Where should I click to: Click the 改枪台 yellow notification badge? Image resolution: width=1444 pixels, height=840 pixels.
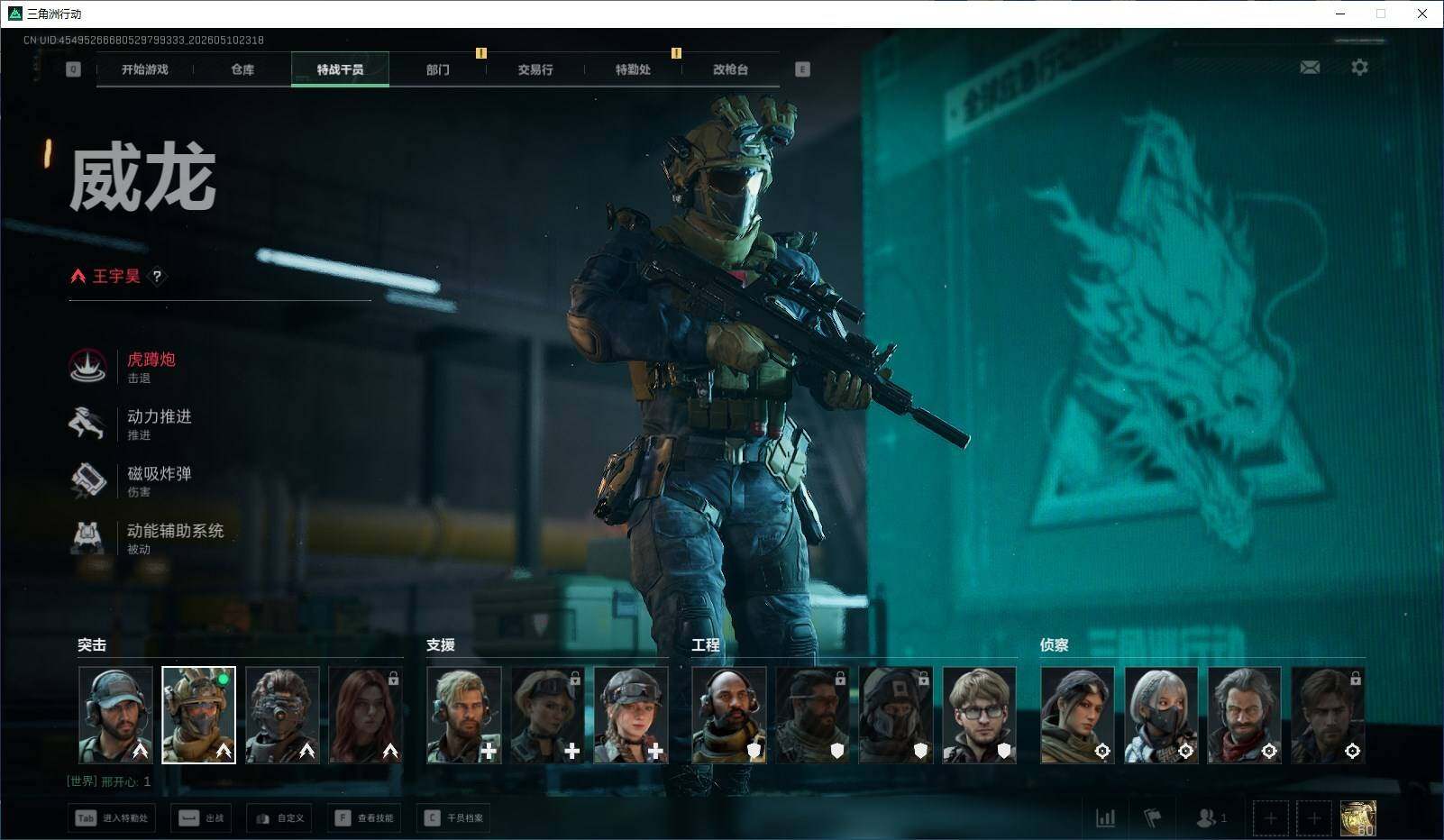676,53
